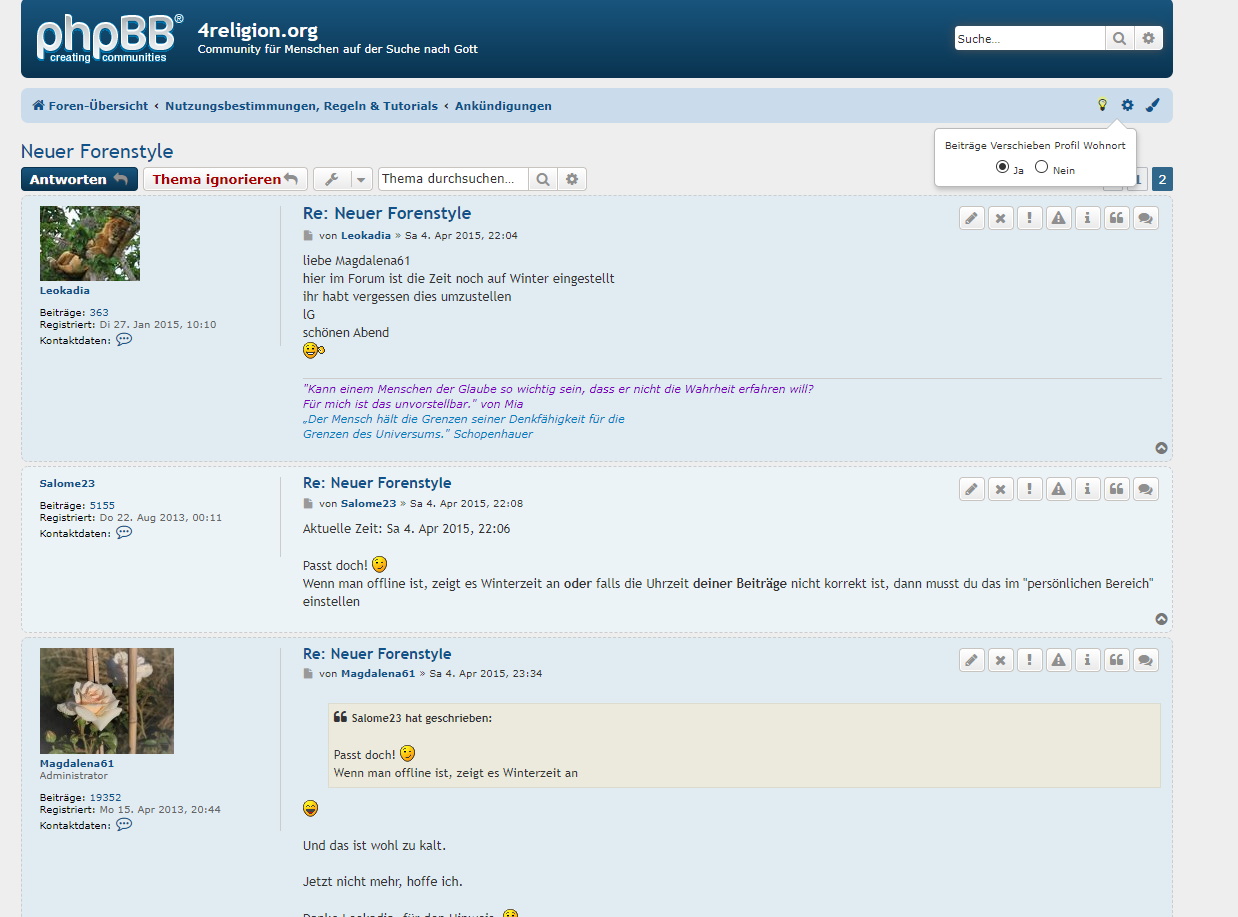Screen dimensions: 1238x917
Task: Delete Leokadia's post using the X icon
Action: click(1001, 218)
